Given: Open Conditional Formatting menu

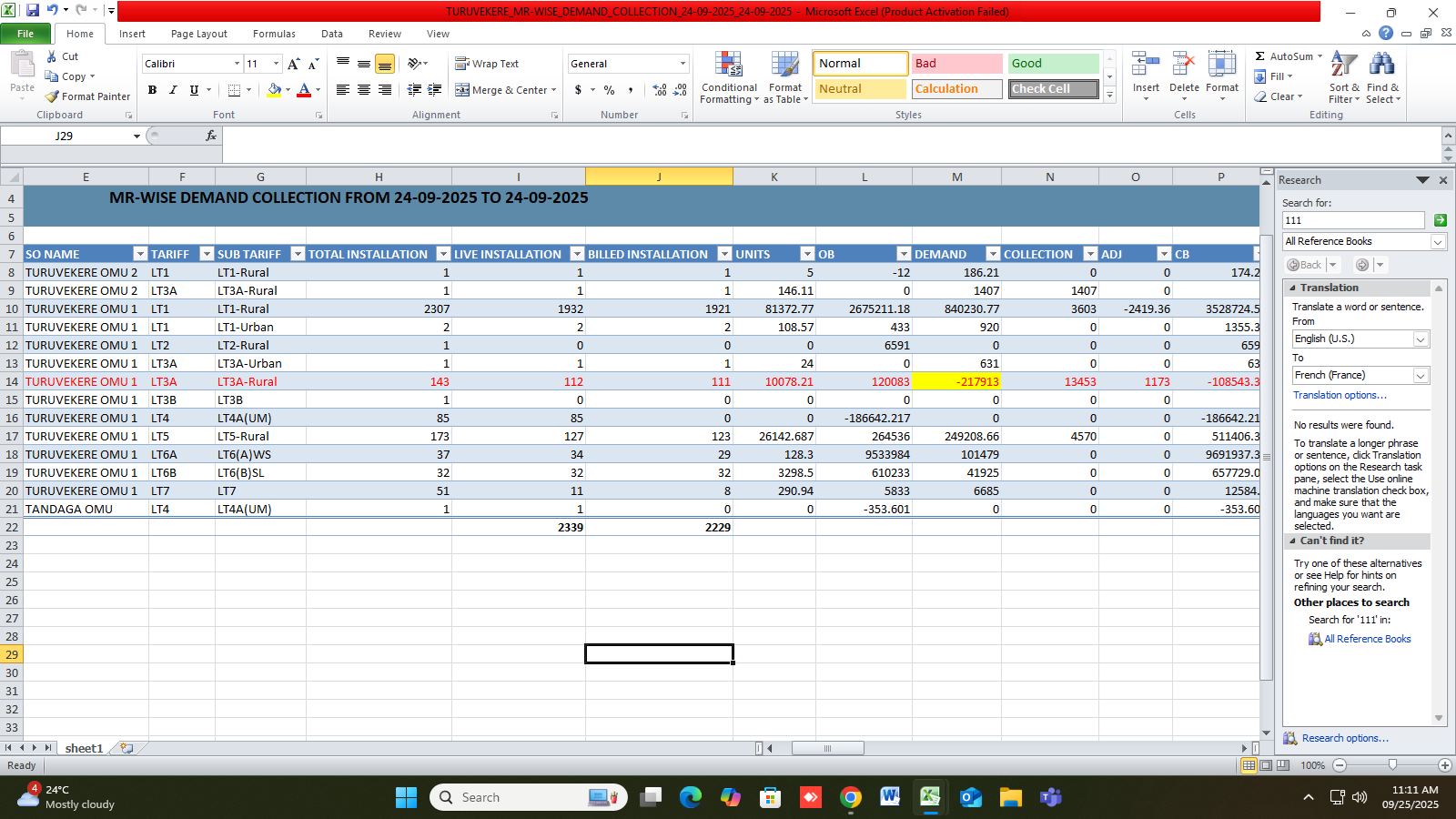Looking at the screenshot, I should tap(729, 78).
